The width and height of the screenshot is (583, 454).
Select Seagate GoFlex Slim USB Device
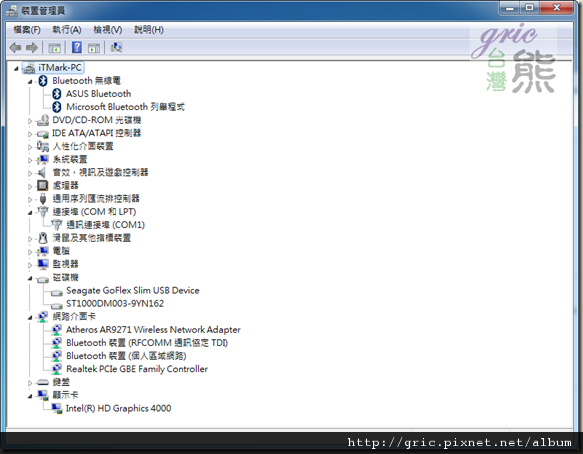(x=133, y=290)
